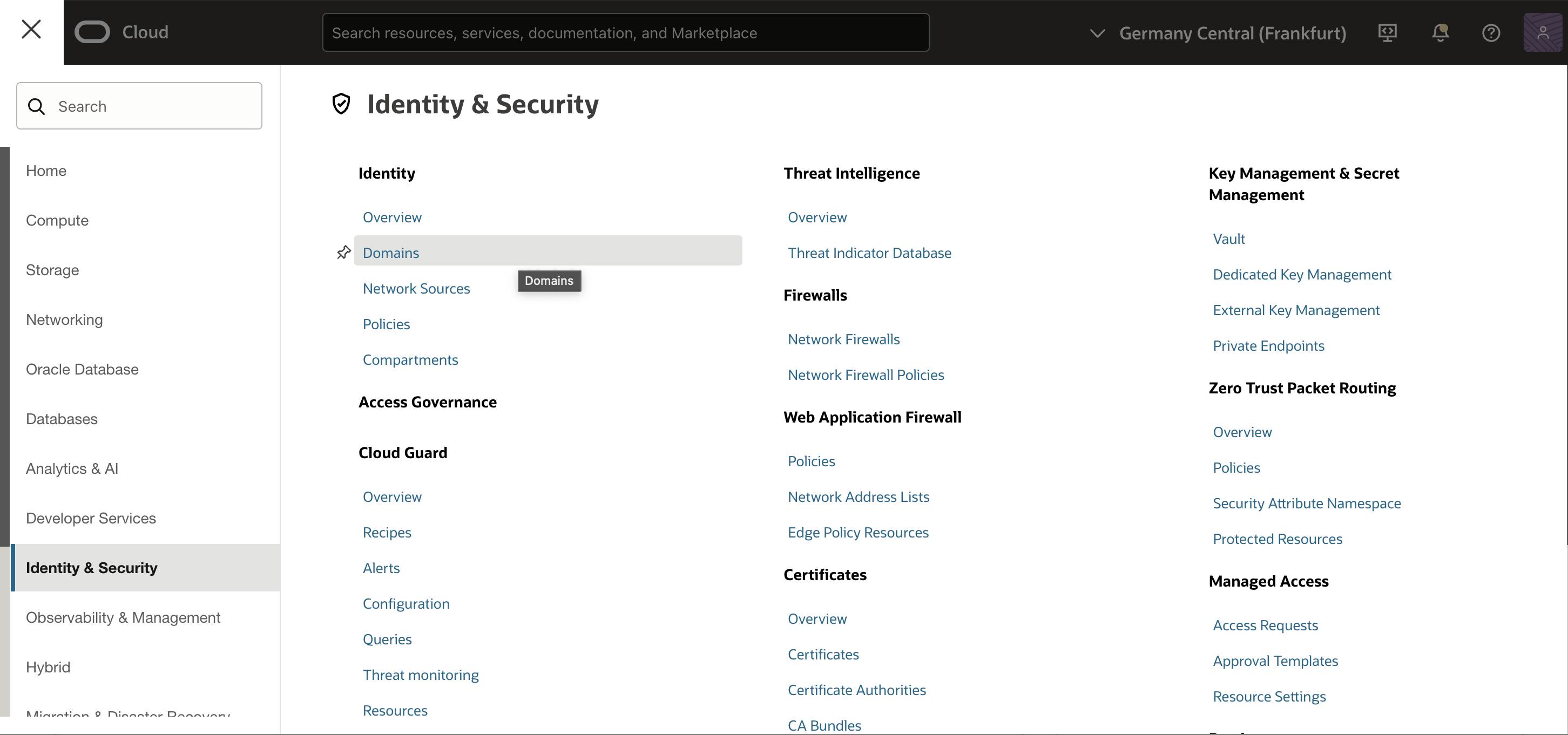The width and height of the screenshot is (1568, 735).
Task: Click the user avatar profile icon
Action: (1543, 32)
